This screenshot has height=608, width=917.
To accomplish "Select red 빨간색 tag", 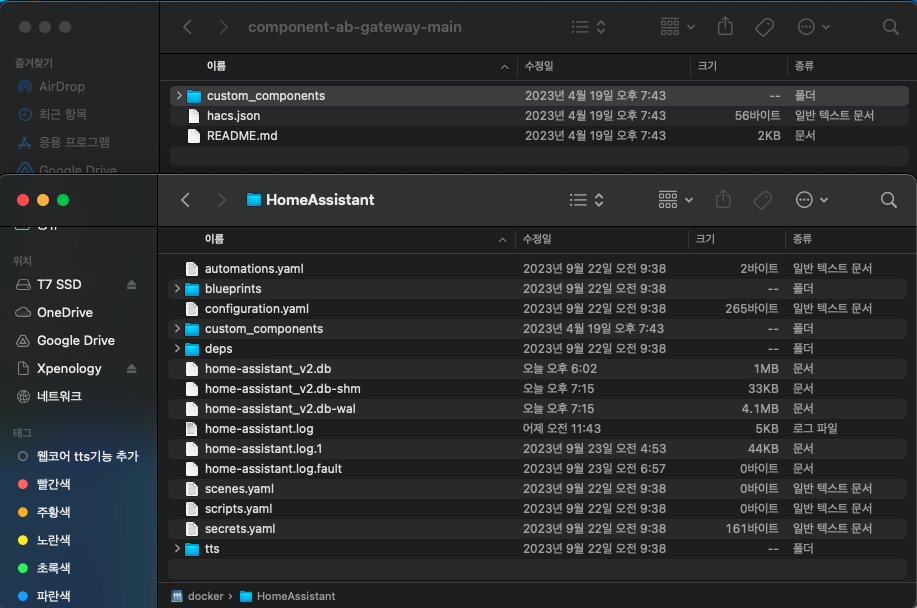I will click(53, 484).
